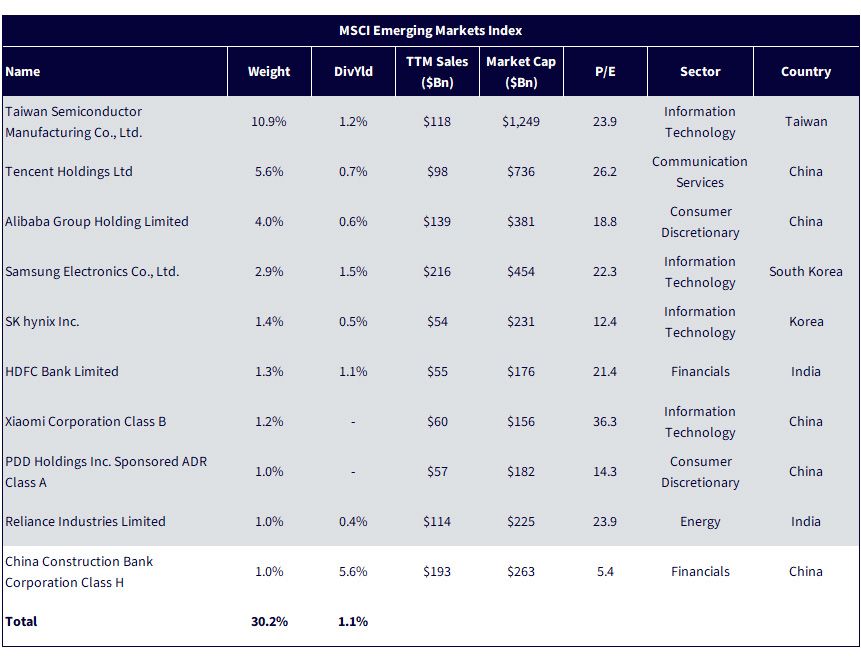
Task: Click Xiaomi Corporation P/E value 36.3
Action: pyautogui.click(x=605, y=422)
